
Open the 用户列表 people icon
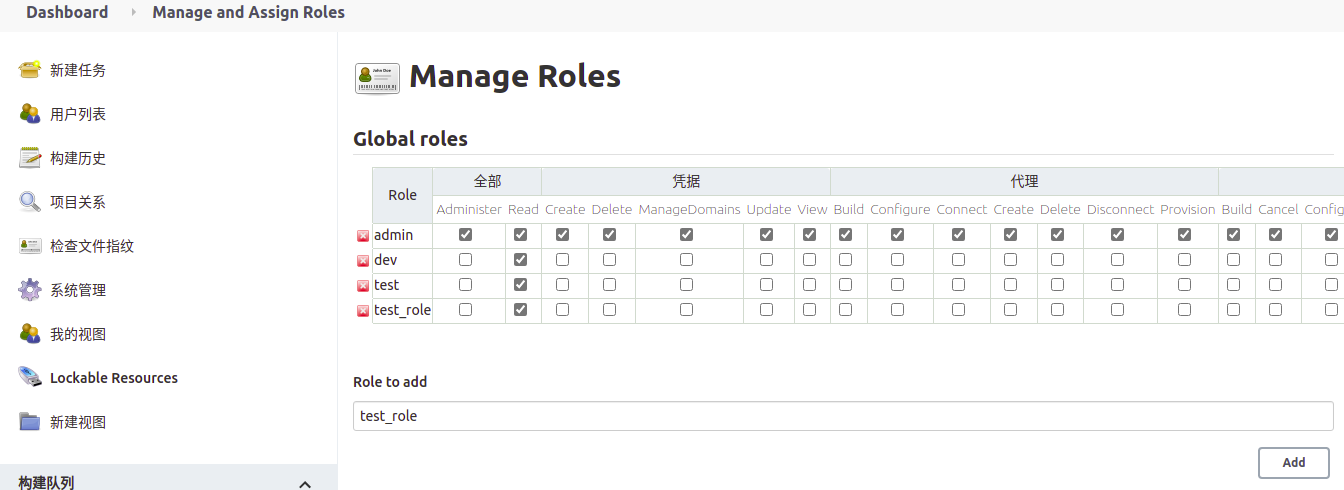pos(30,114)
